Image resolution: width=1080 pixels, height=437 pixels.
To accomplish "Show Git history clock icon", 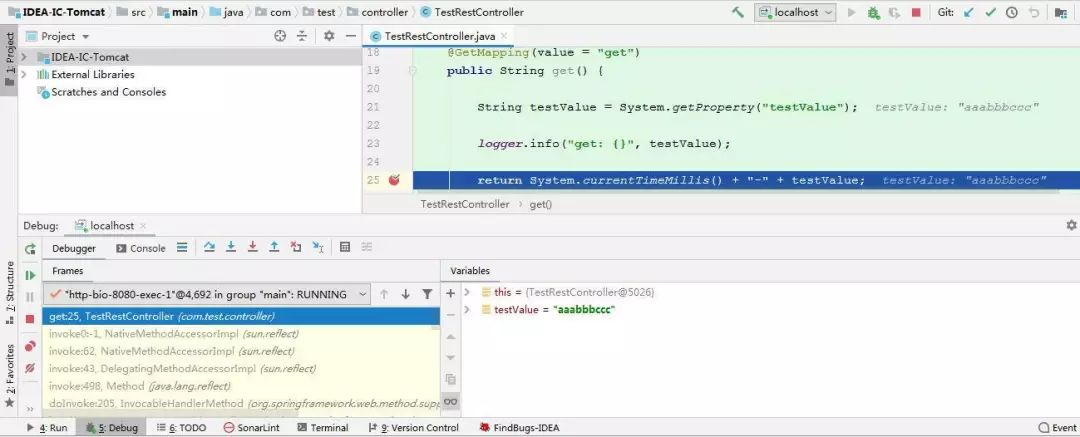I will 1012,12.
